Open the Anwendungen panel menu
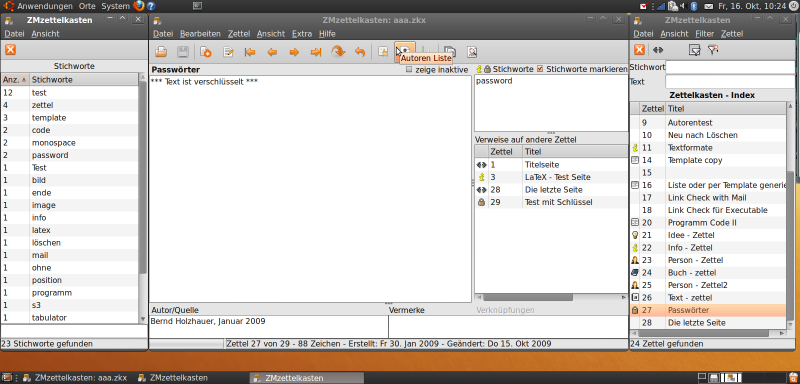 pos(45,6)
